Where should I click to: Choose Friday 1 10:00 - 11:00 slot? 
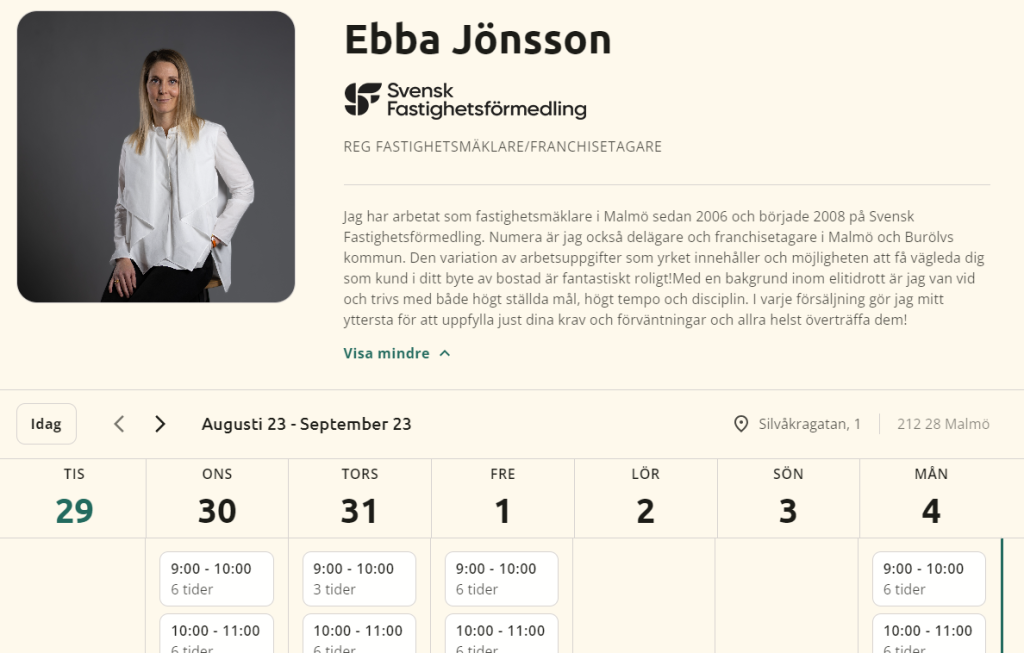click(x=502, y=633)
